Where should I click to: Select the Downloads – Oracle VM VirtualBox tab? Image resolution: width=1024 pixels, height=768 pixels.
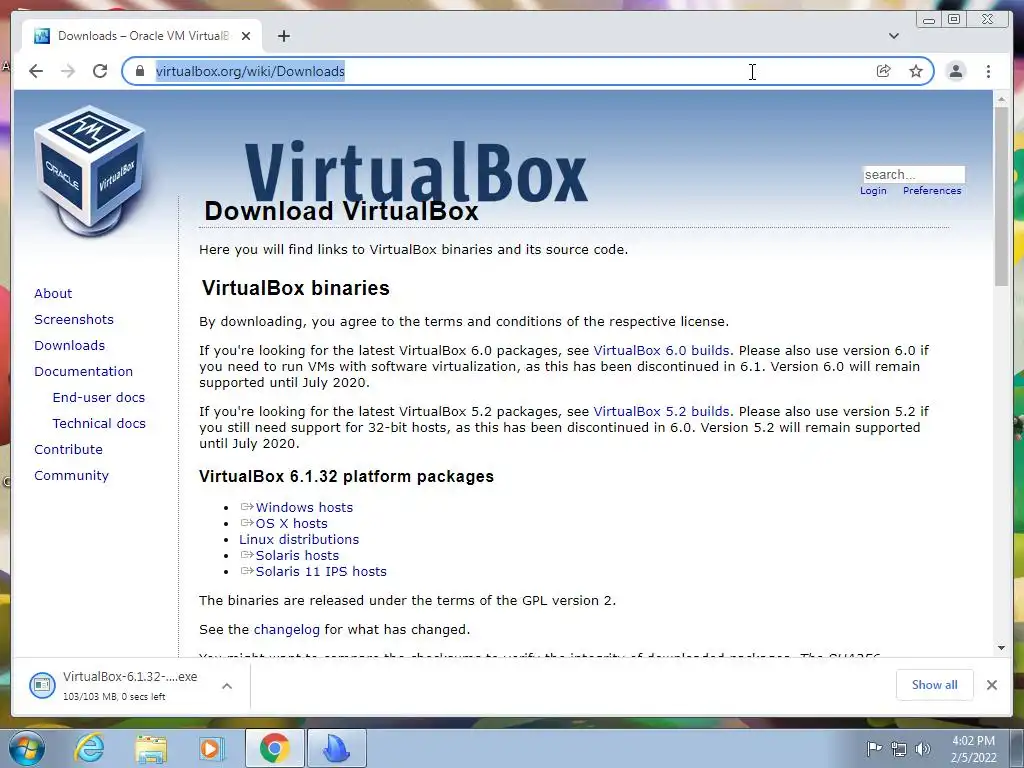pos(141,36)
